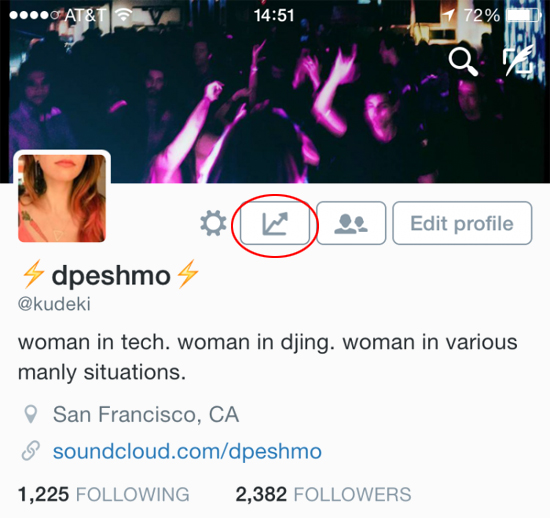The image size is (550, 518).
Task: View the 2,382 Followers list
Action: click(x=323, y=495)
